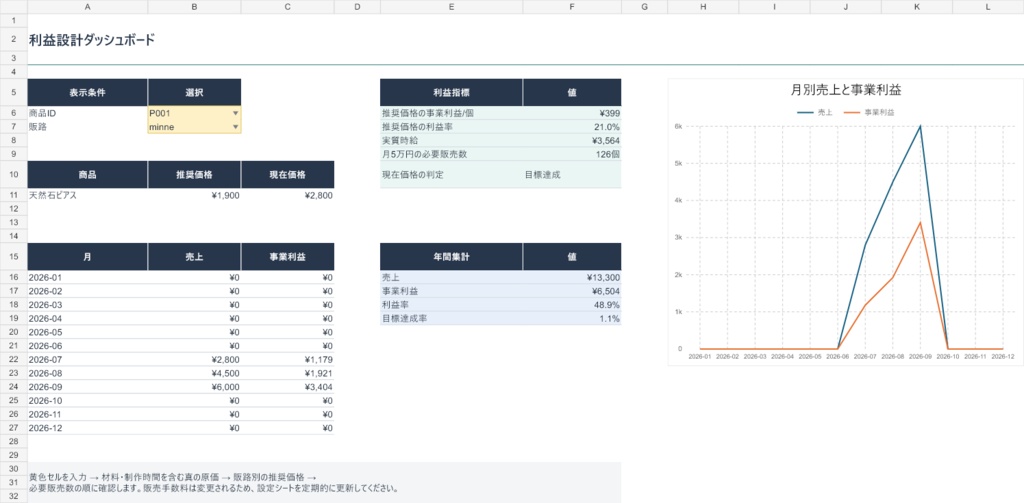Click the 販路 label cell
This screenshot has width=1024, height=503.
tap(88, 127)
